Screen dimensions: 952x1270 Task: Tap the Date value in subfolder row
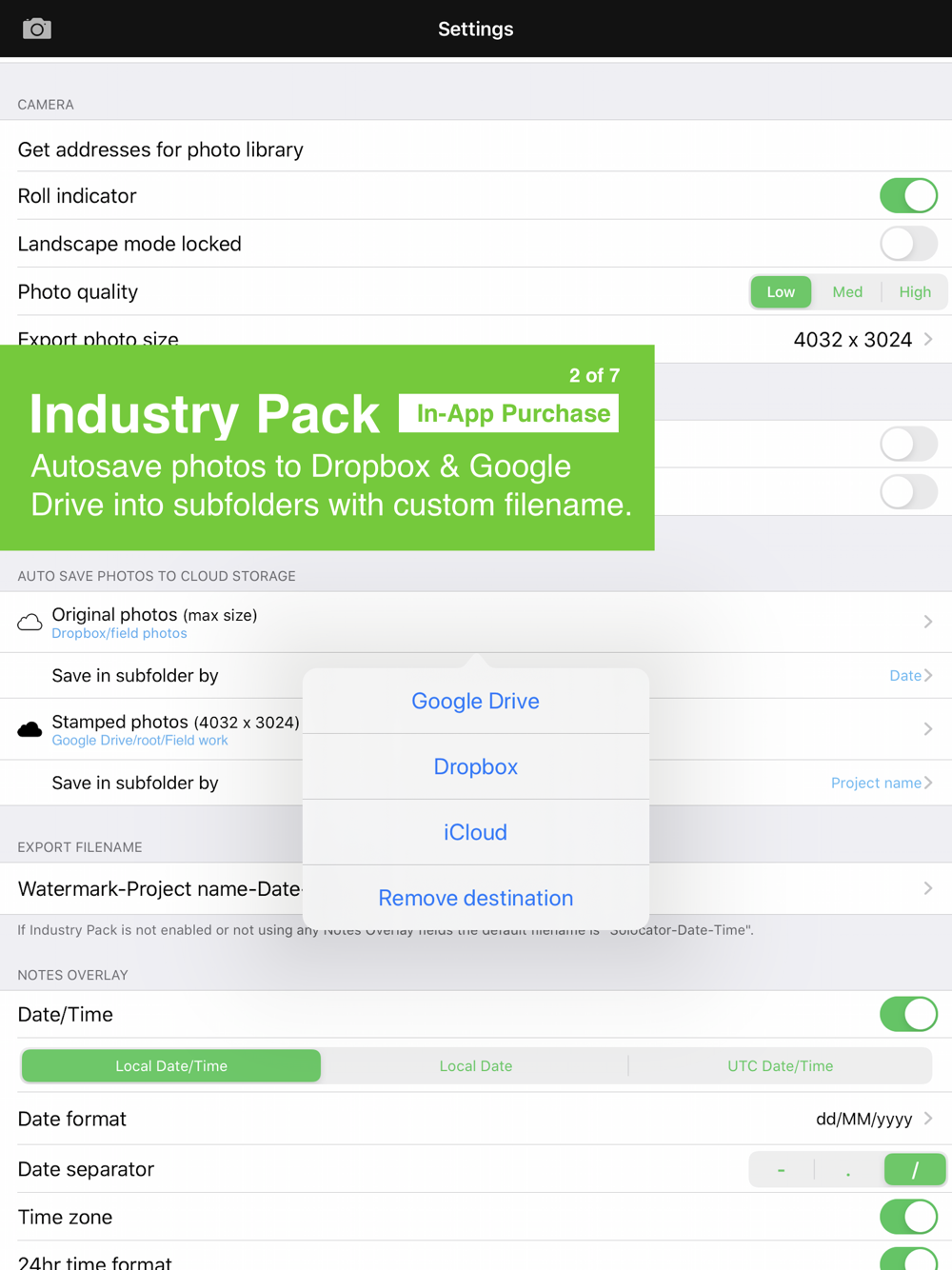[904, 676]
